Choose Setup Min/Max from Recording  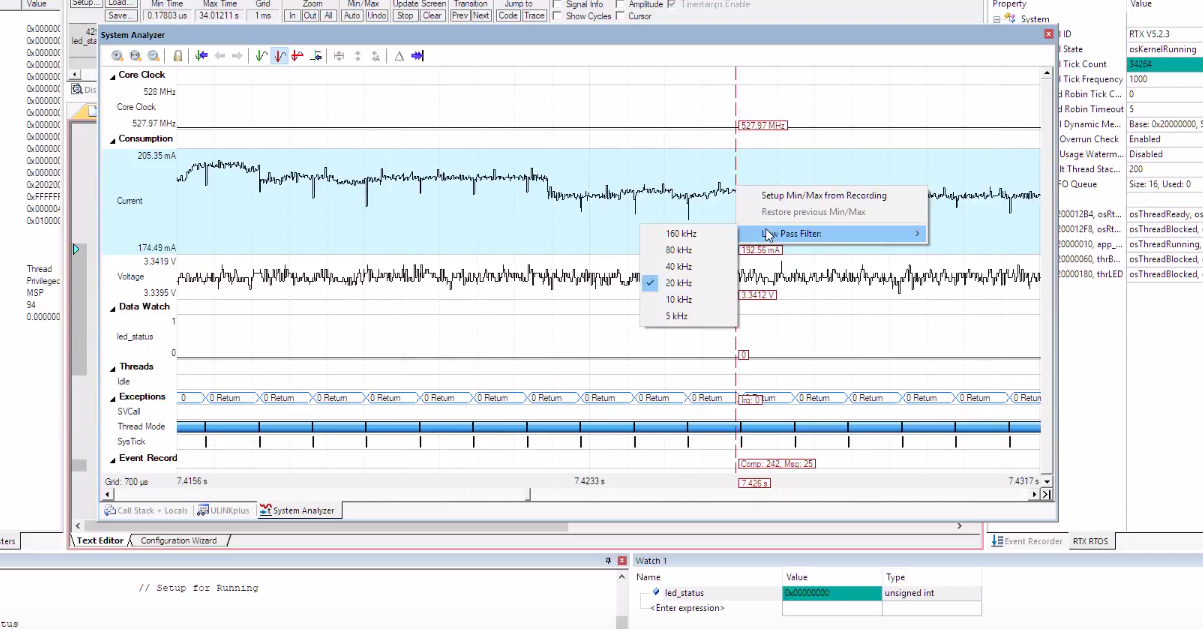click(823, 195)
